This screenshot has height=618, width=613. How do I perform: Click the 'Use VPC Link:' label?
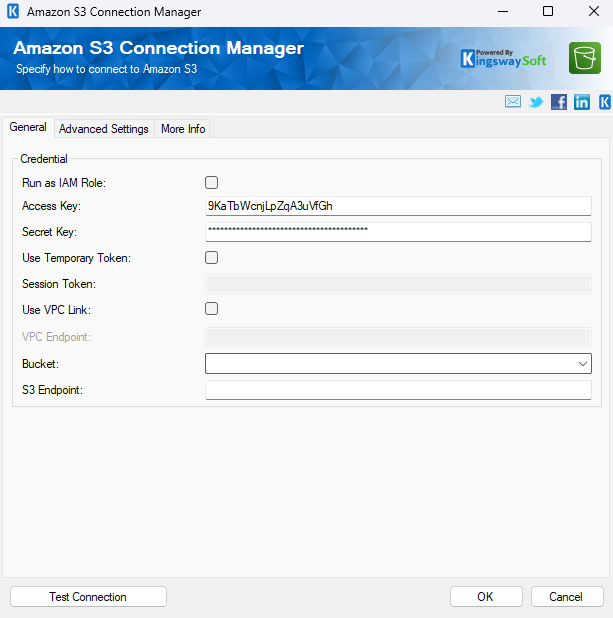[x=56, y=310]
